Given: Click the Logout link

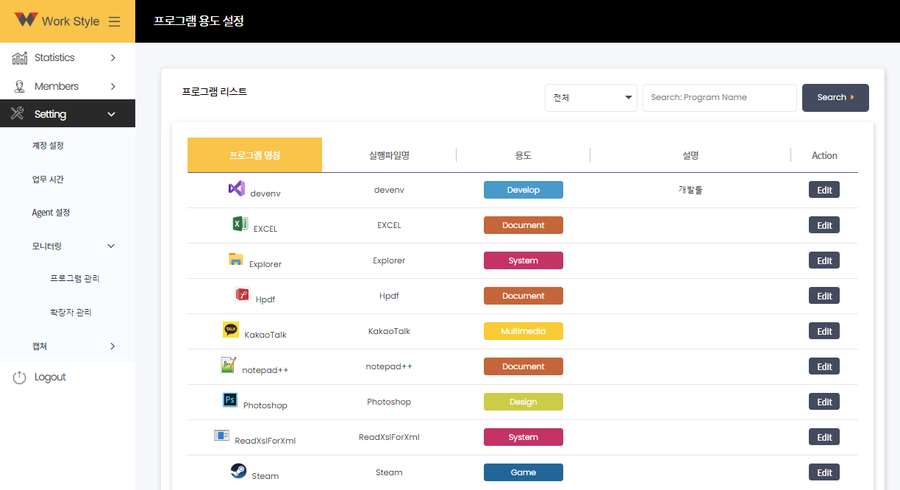Looking at the screenshot, I should [50, 377].
